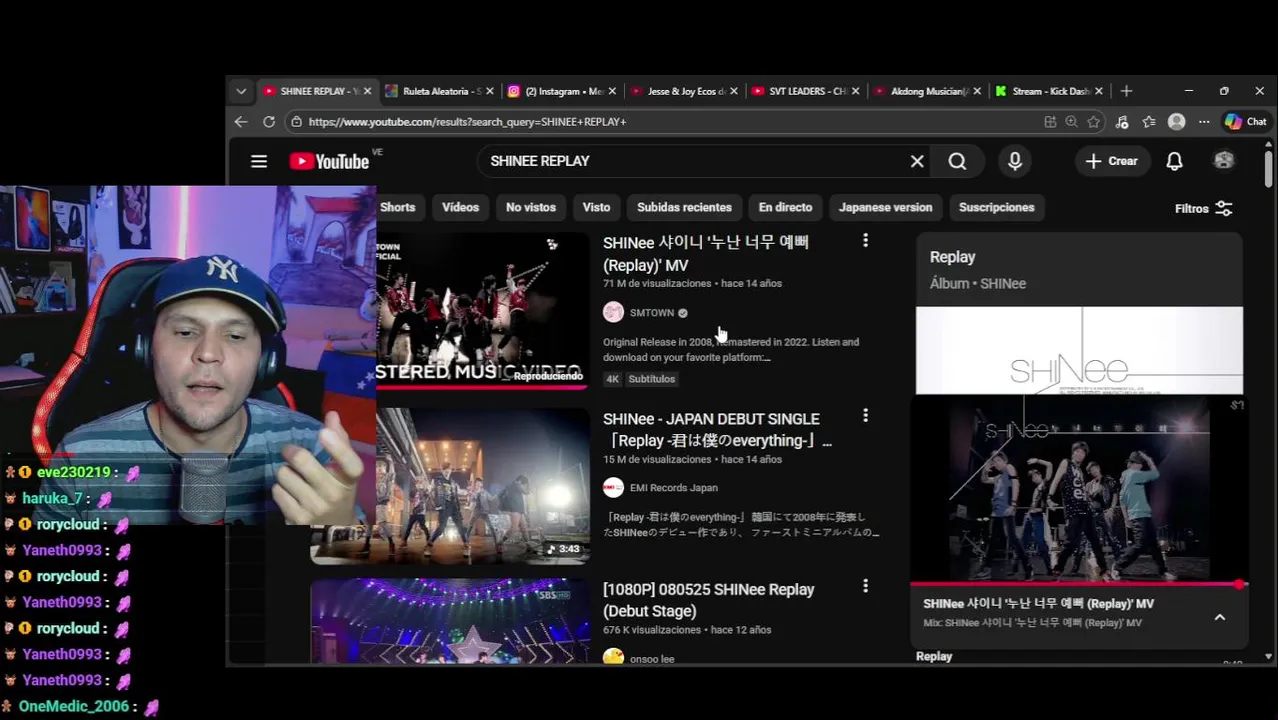Open the YouTube hamburger guide menu
Screen dimensions: 1278x720
pos(259,161)
